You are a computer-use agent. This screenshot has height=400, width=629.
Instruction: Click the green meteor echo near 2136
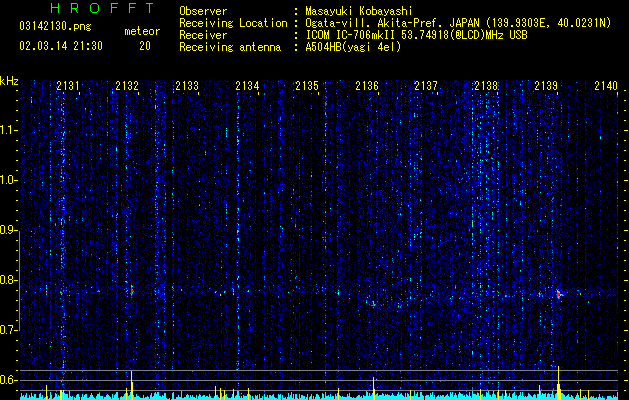(x=373, y=304)
